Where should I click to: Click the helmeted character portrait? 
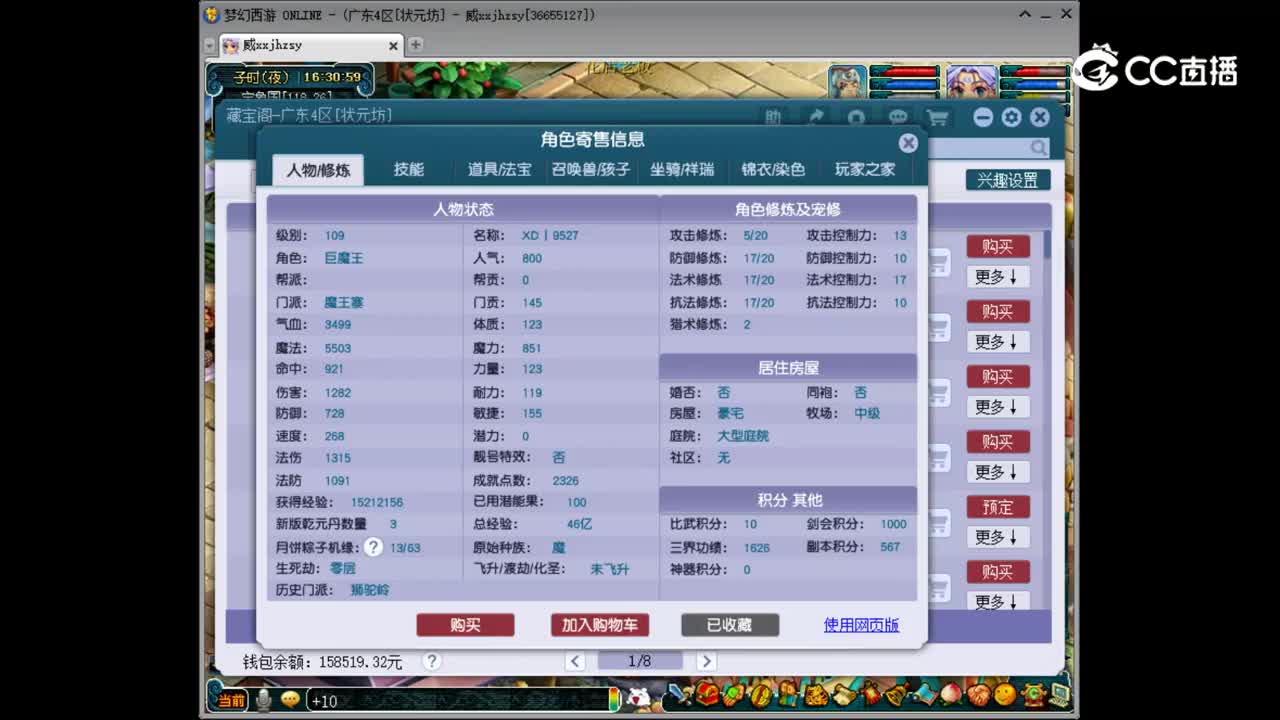pyautogui.click(x=848, y=82)
